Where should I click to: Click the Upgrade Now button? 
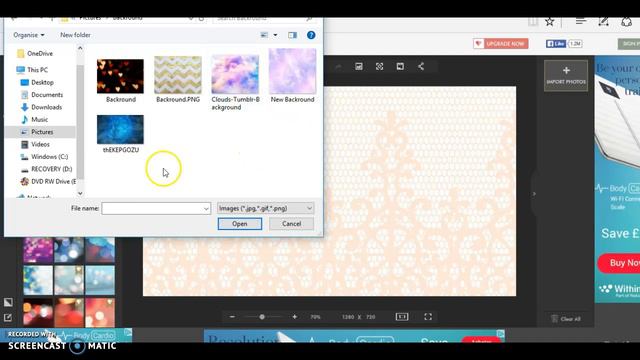tap(501, 44)
